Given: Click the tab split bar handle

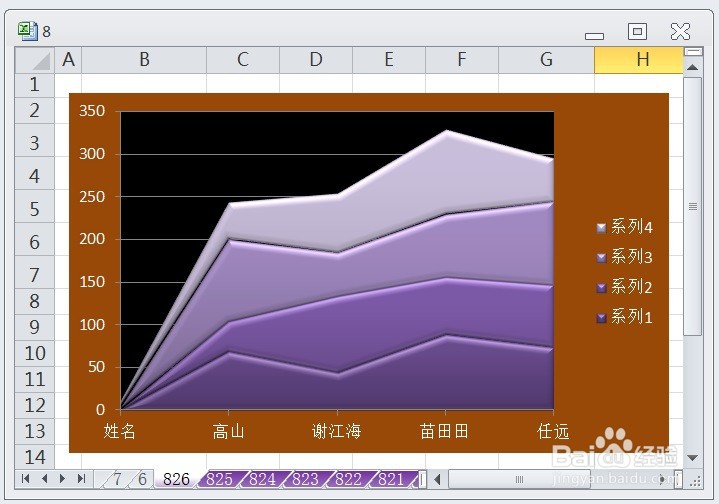Looking at the screenshot, I should point(422,480).
